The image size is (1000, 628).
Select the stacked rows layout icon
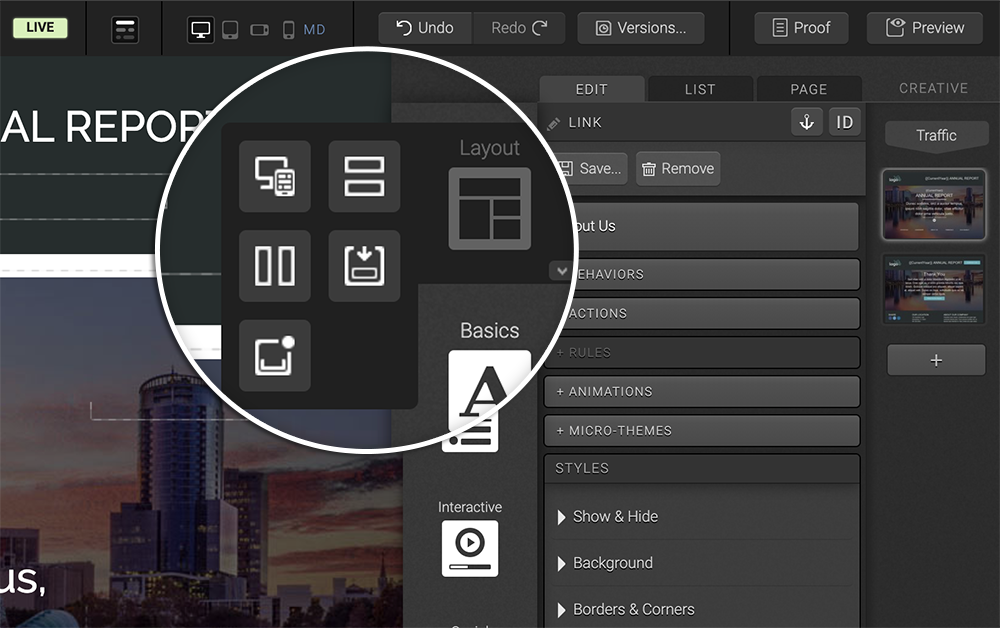[364, 177]
